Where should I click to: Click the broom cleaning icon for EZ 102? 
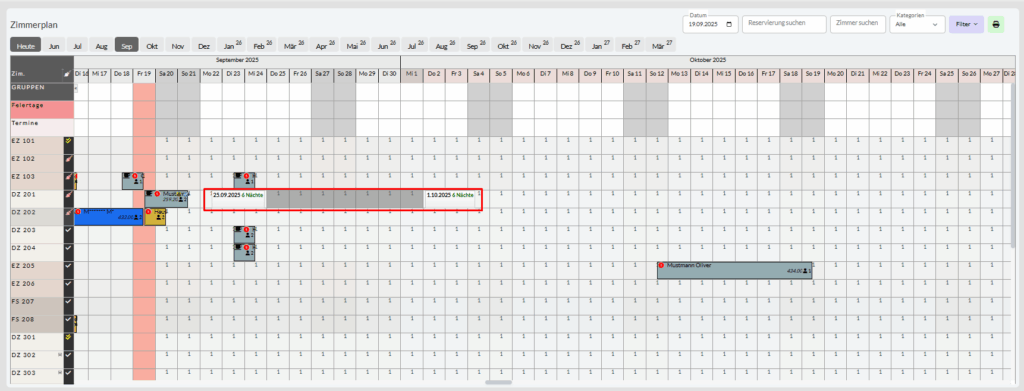[x=68, y=159]
